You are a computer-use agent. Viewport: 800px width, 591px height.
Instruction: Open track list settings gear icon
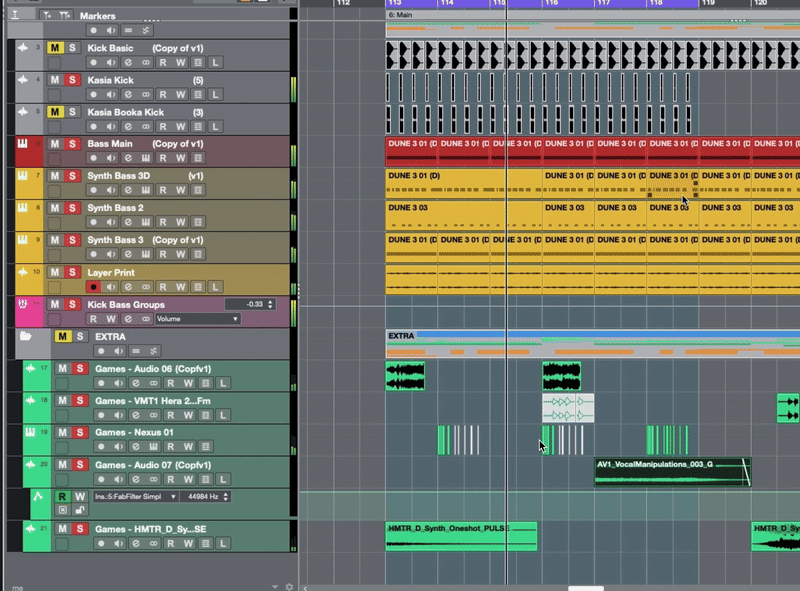(289, 586)
